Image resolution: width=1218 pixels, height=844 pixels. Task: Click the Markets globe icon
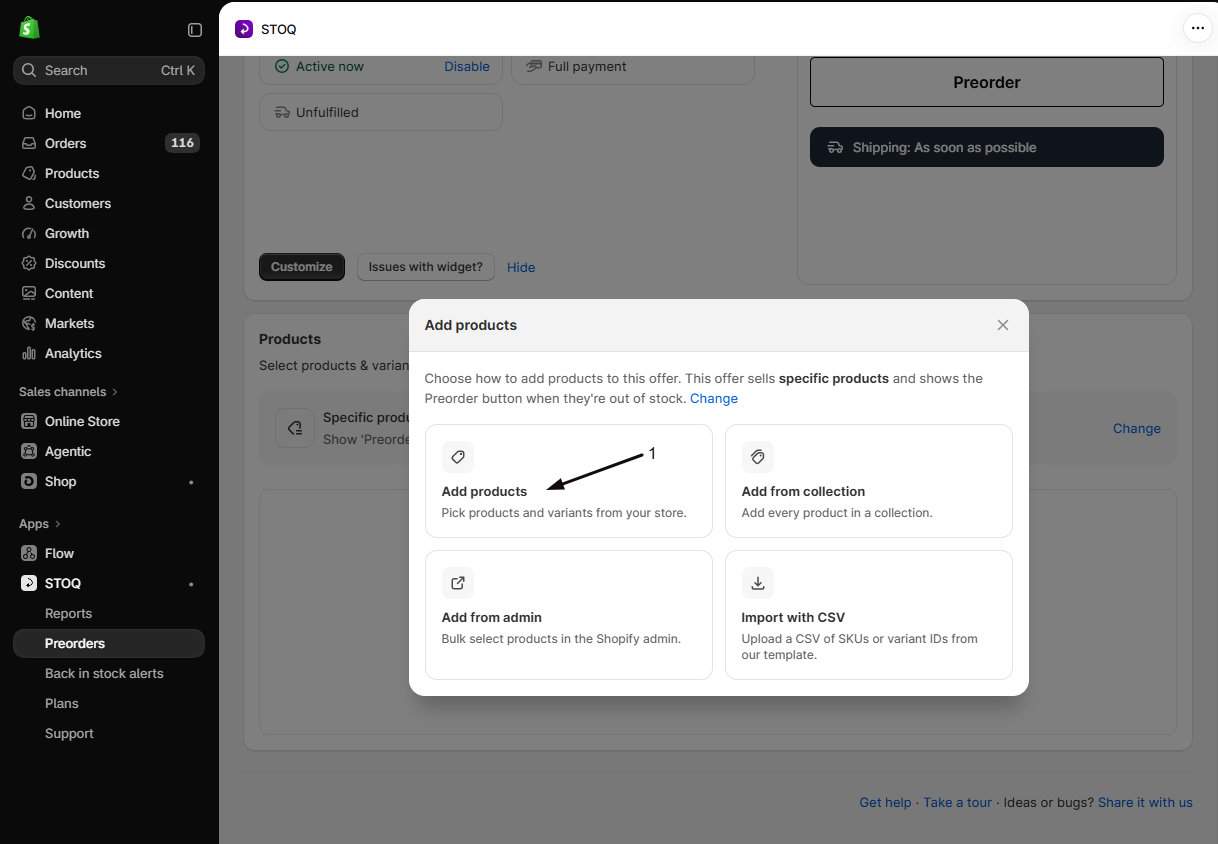click(29, 323)
